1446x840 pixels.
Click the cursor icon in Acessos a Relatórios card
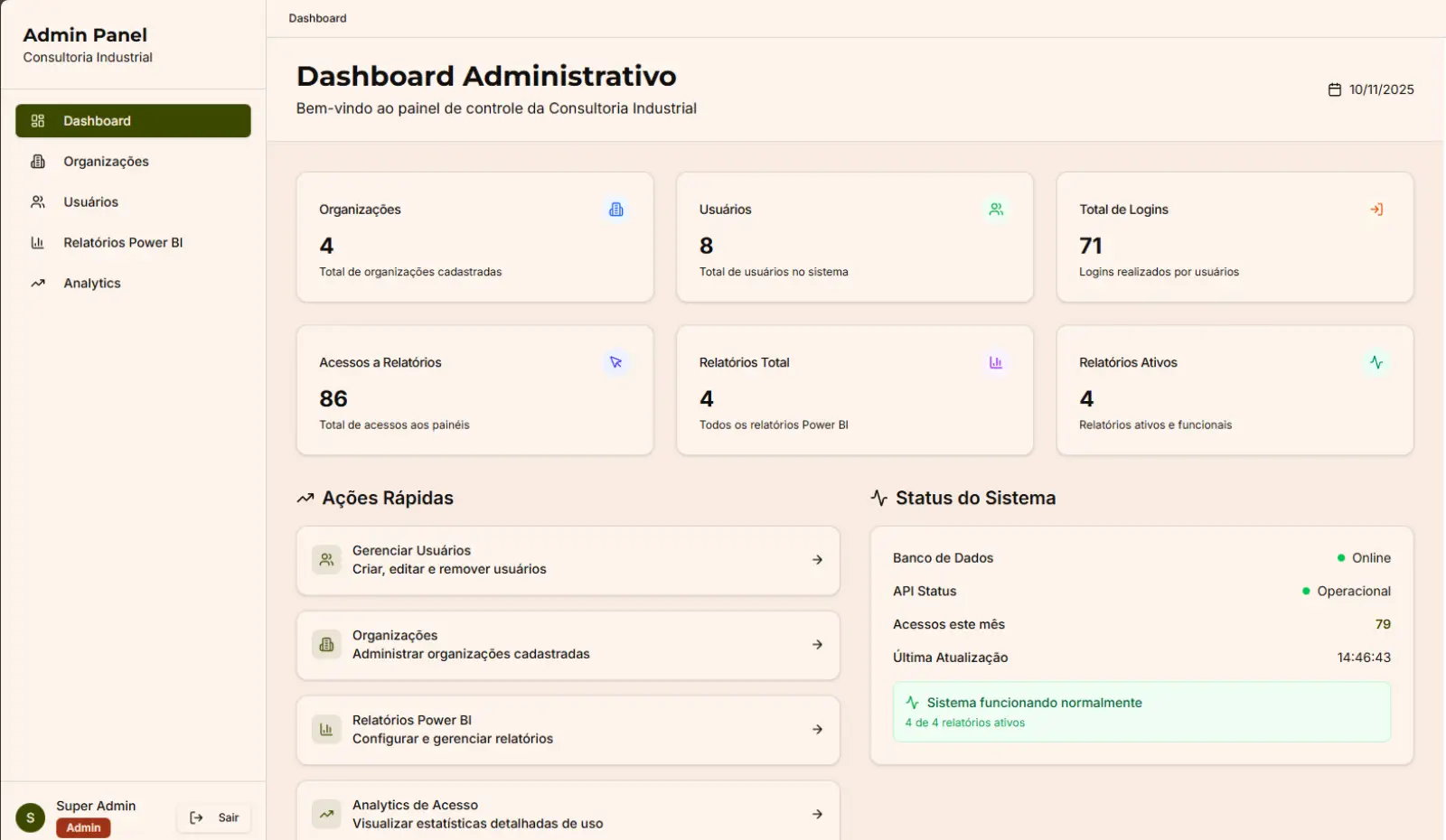[616, 362]
